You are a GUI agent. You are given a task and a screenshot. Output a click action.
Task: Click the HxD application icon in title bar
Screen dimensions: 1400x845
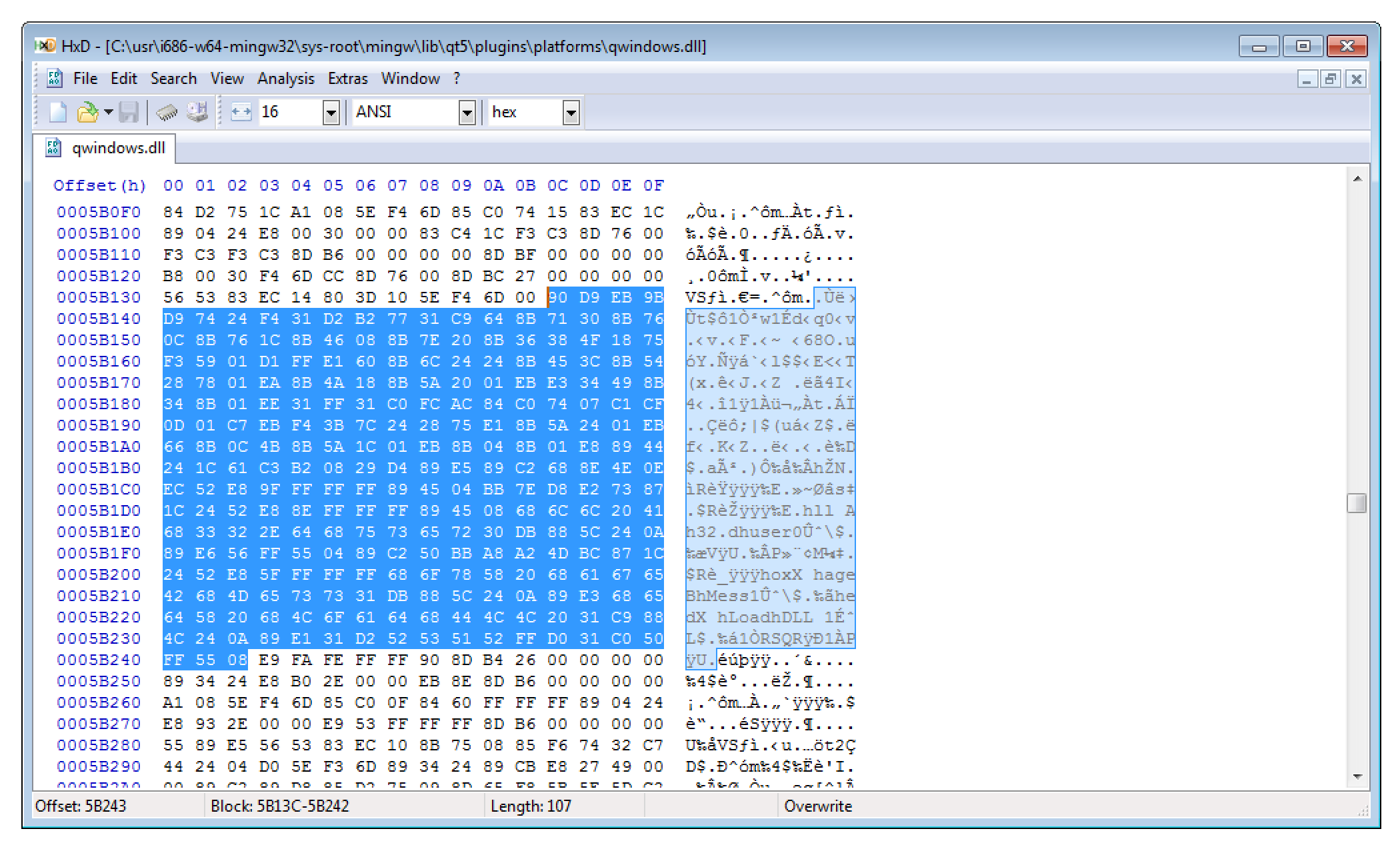click(x=45, y=46)
